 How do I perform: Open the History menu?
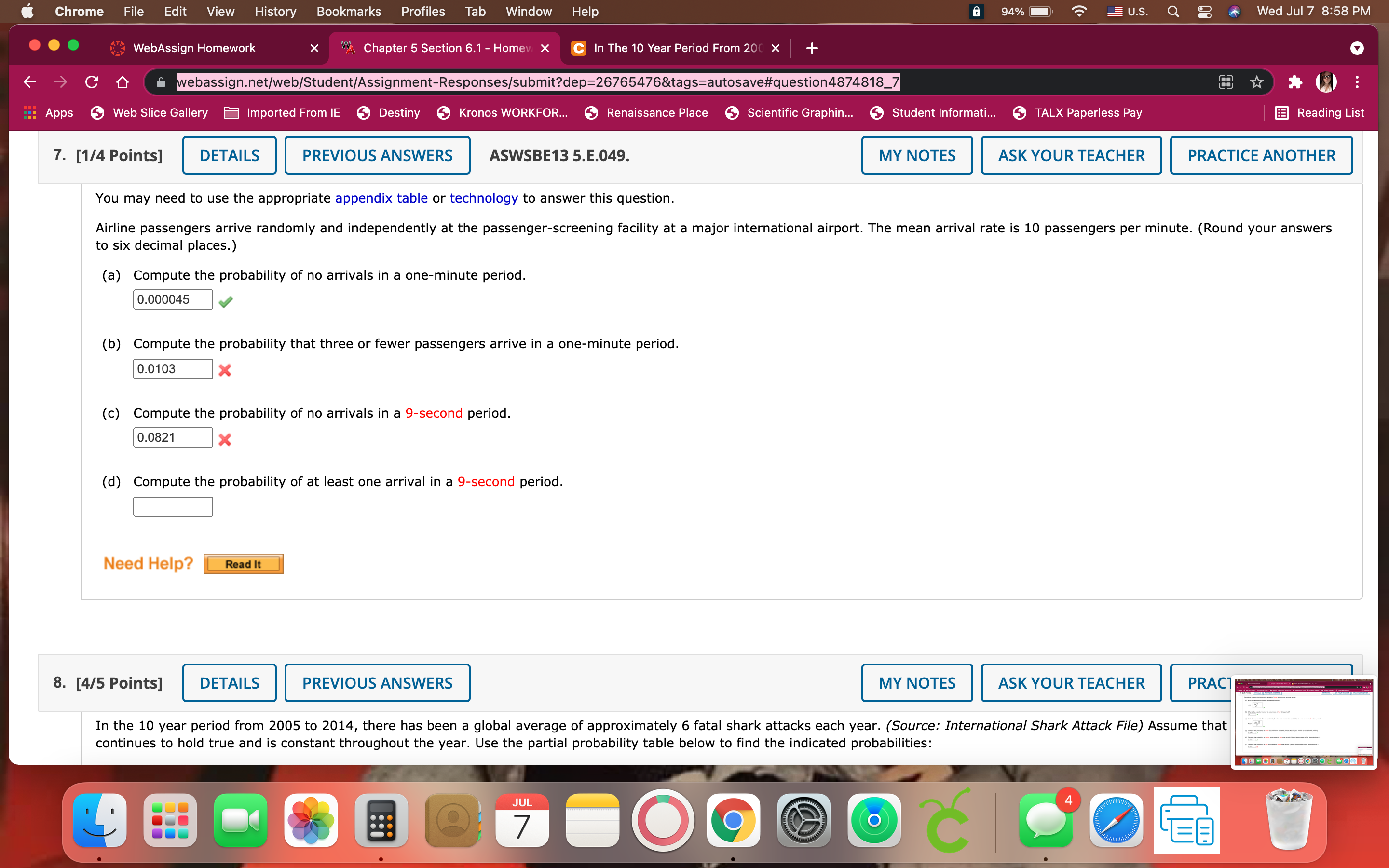275,12
